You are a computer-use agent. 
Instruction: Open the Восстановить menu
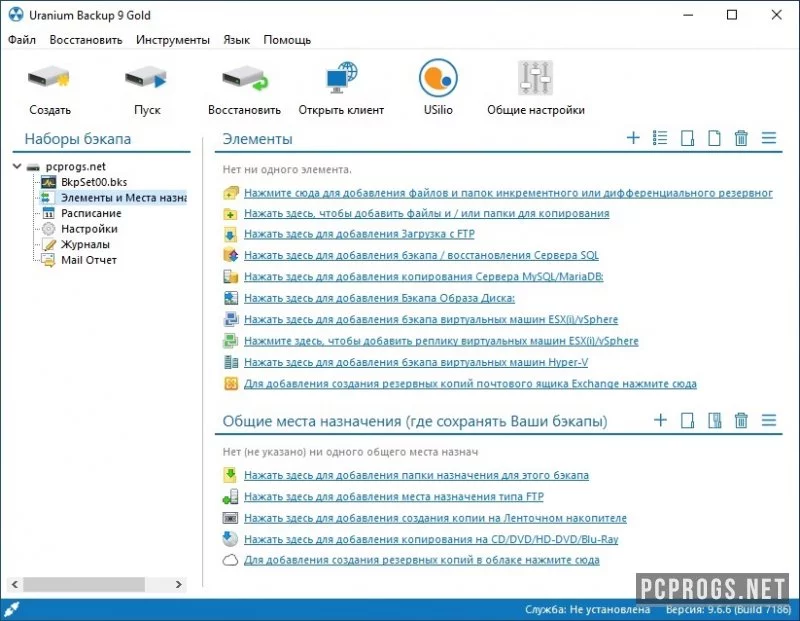click(x=86, y=40)
